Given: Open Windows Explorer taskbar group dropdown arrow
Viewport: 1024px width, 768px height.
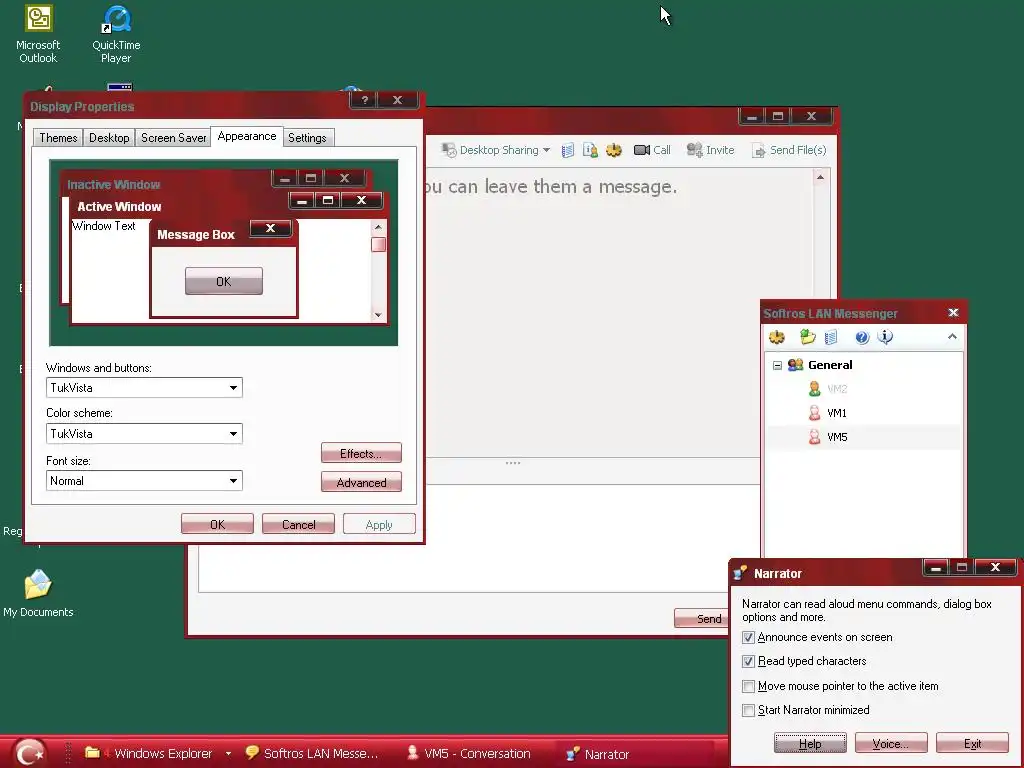Looking at the screenshot, I should [x=229, y=754].
